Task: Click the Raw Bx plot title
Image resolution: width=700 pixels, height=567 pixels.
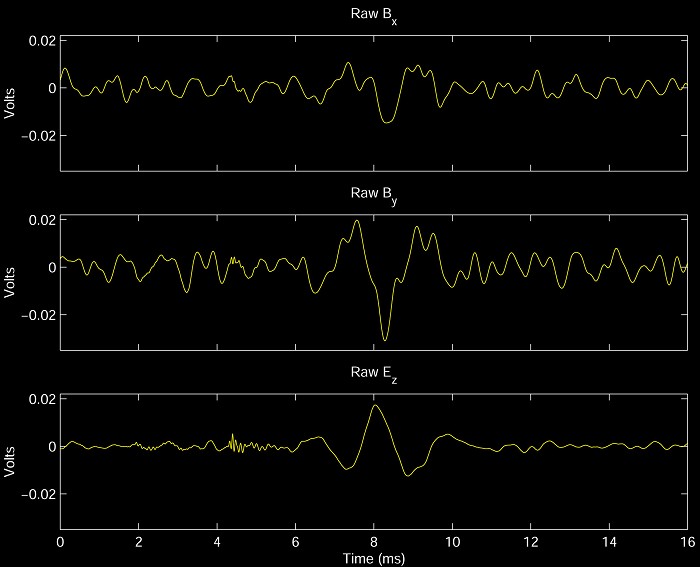Action: click(373, 15)
